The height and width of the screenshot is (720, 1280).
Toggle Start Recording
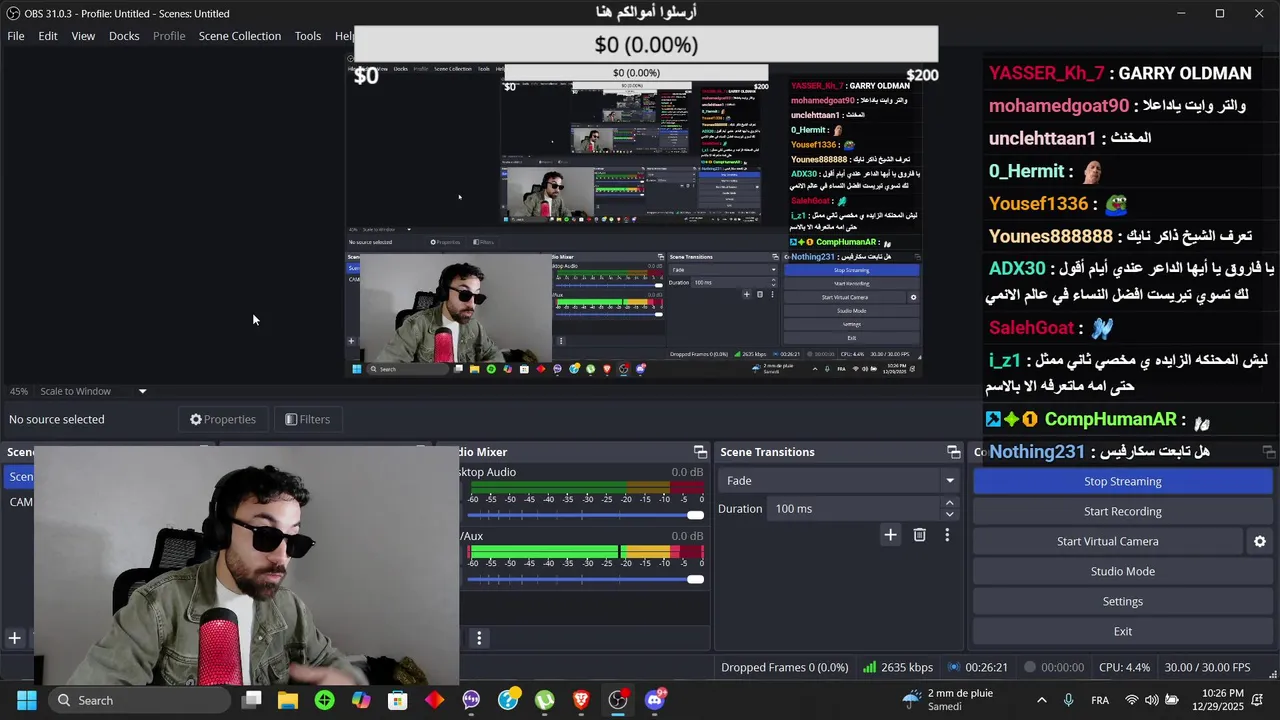1123,511
